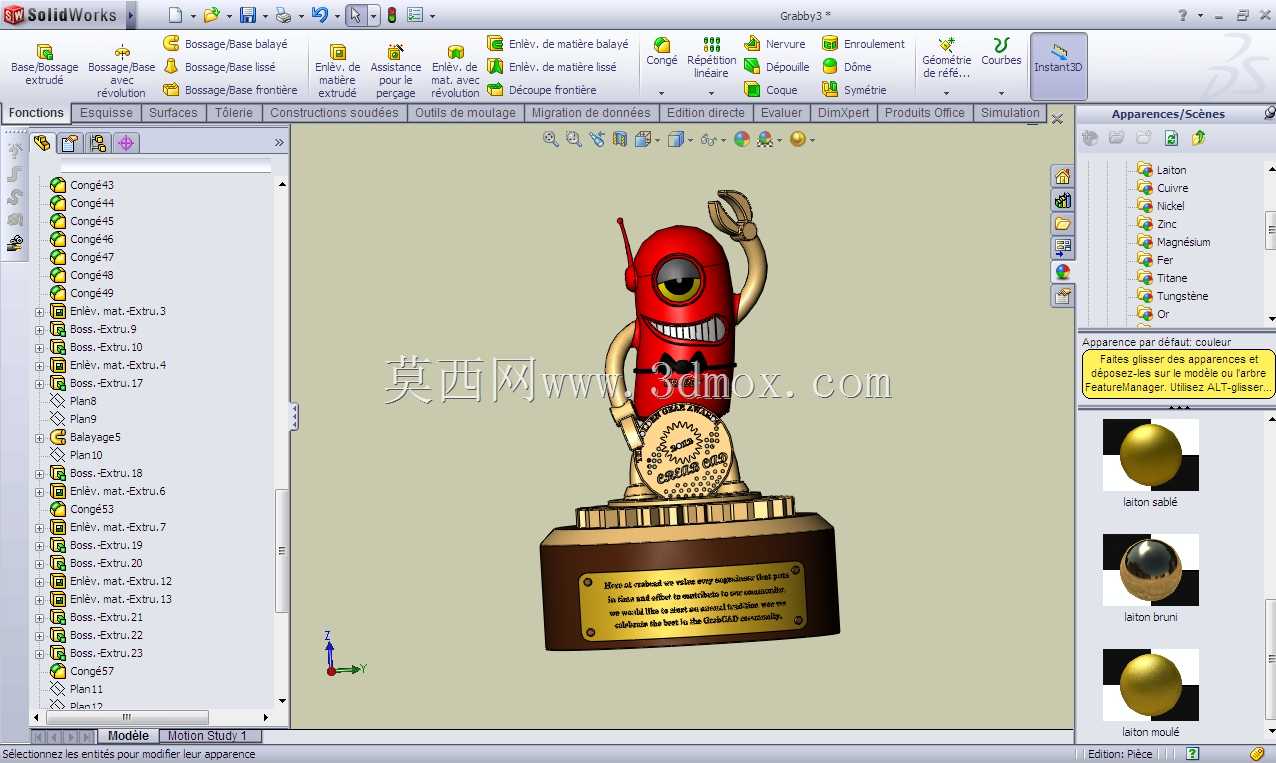
Task: Expand the FeatureManager panel chevron
Action: (x=279, y=143)
